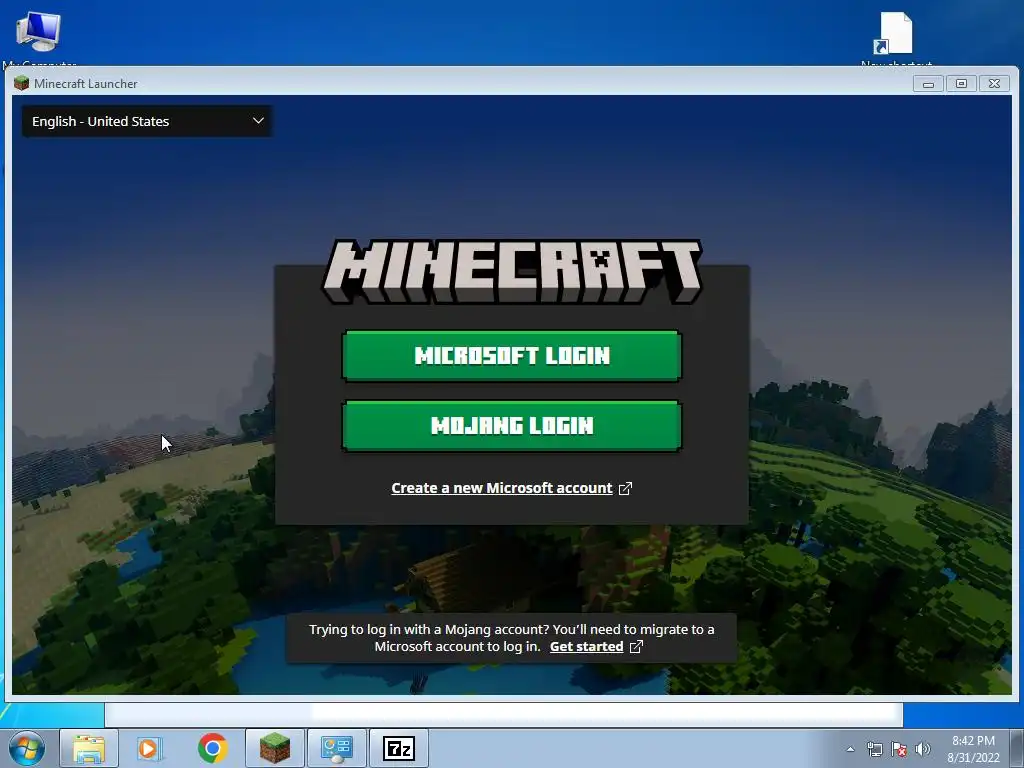The height and width of the screenshot is (768, 1024).
Task: Open the Action Center flag icon
Action: (x=899, y=749)
